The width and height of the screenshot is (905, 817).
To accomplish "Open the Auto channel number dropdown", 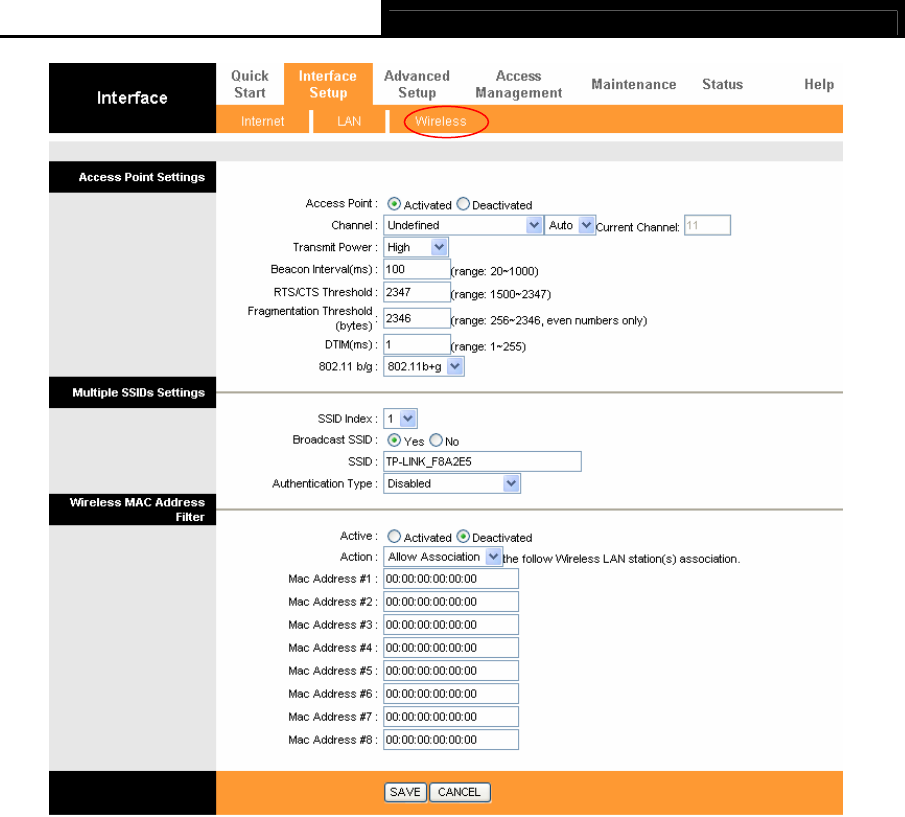I will coord(570,225).
